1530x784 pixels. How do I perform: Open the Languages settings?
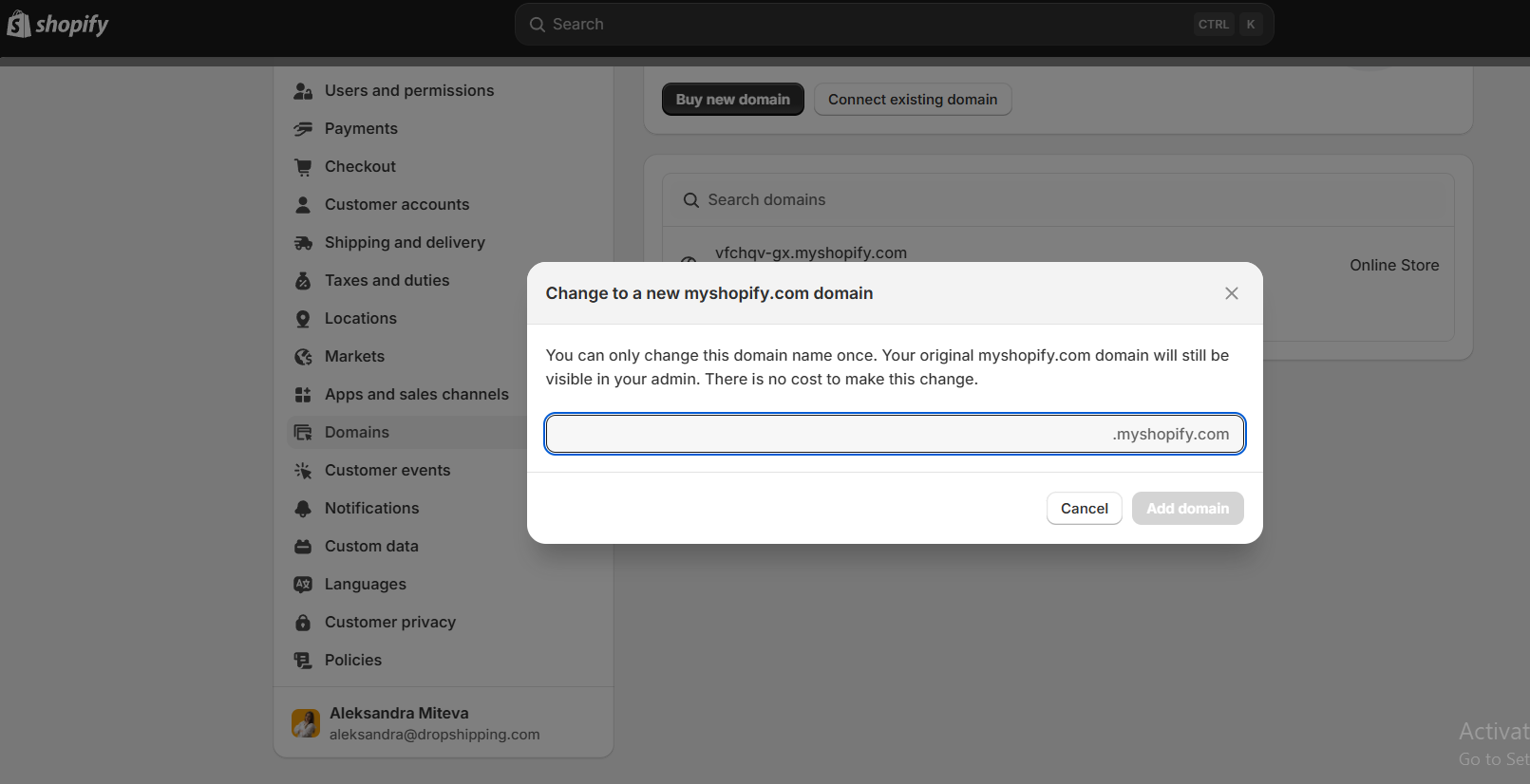[366, 585]
